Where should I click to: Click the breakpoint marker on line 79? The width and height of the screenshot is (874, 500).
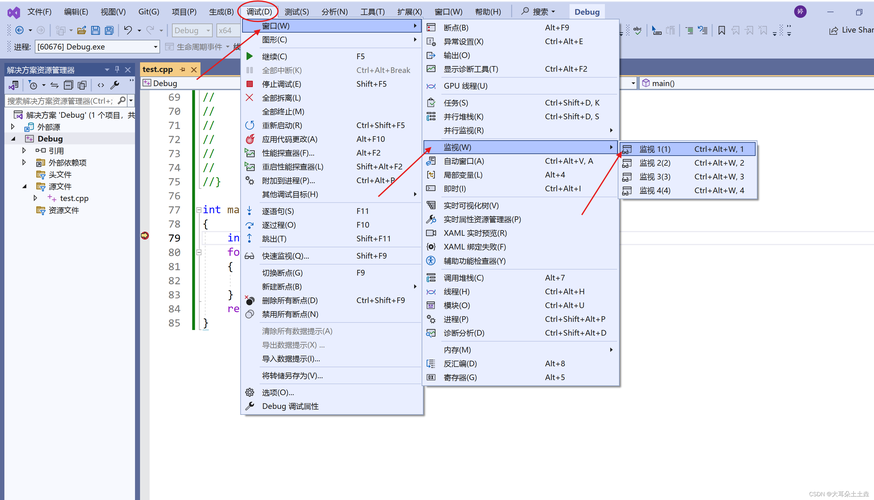145,236
